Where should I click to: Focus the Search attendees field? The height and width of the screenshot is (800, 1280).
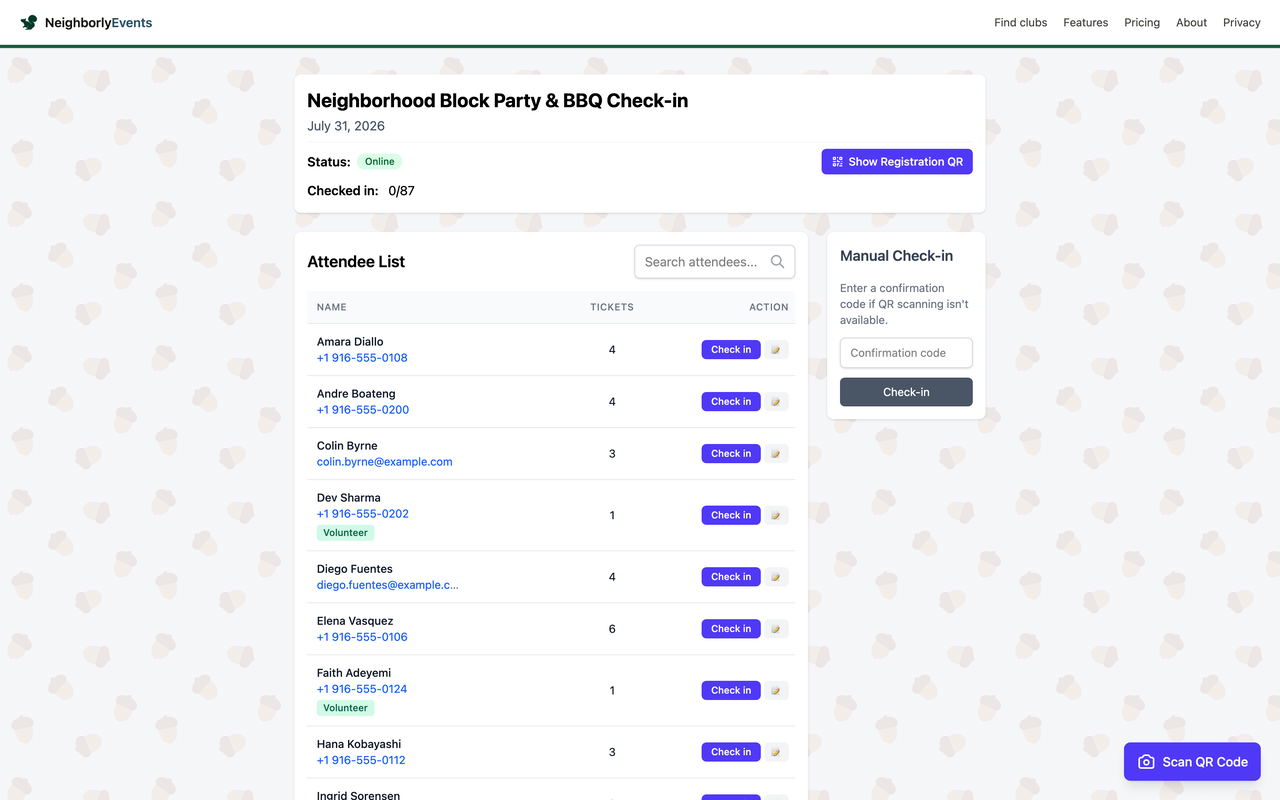(715, 262)
